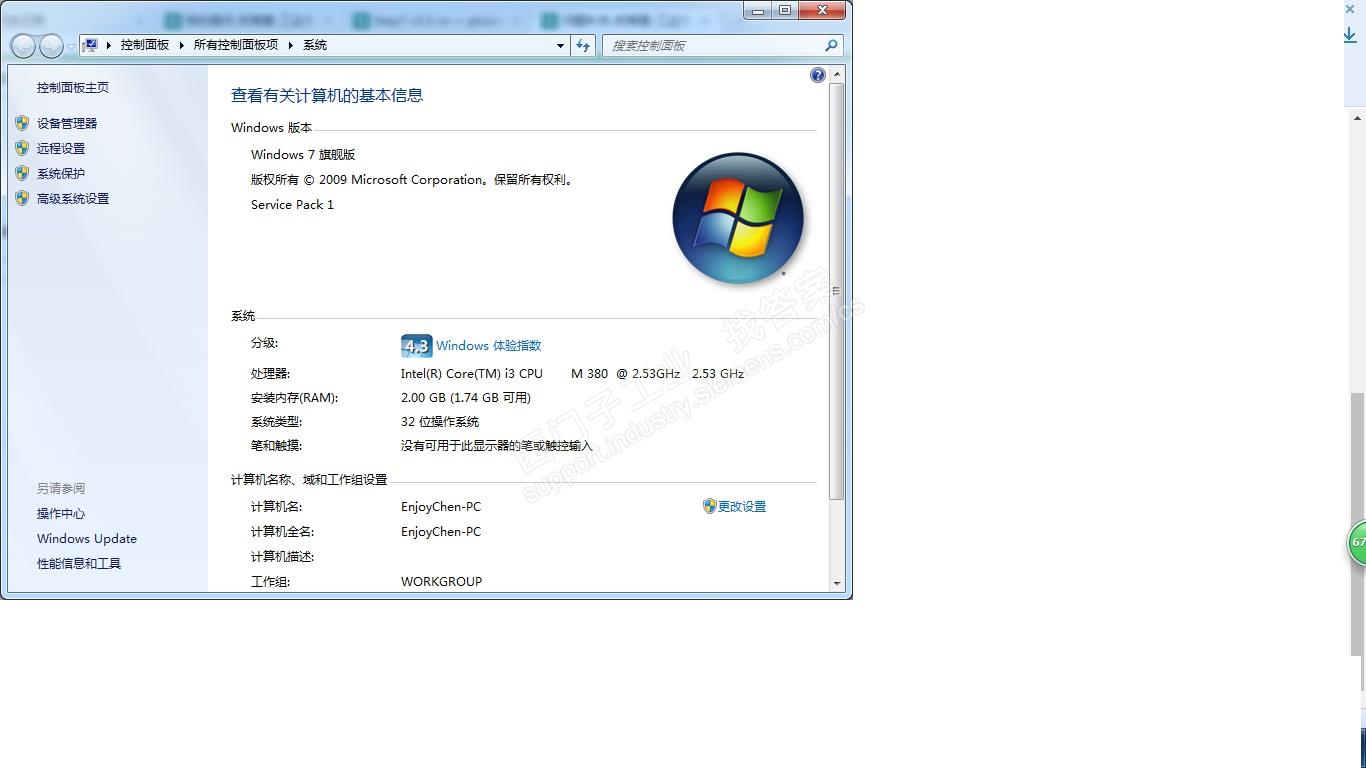Image resolution: width=1366 pixels, height=768 pixels.
Task: Click the computer icon in the address bar
Action: (90, 45)
